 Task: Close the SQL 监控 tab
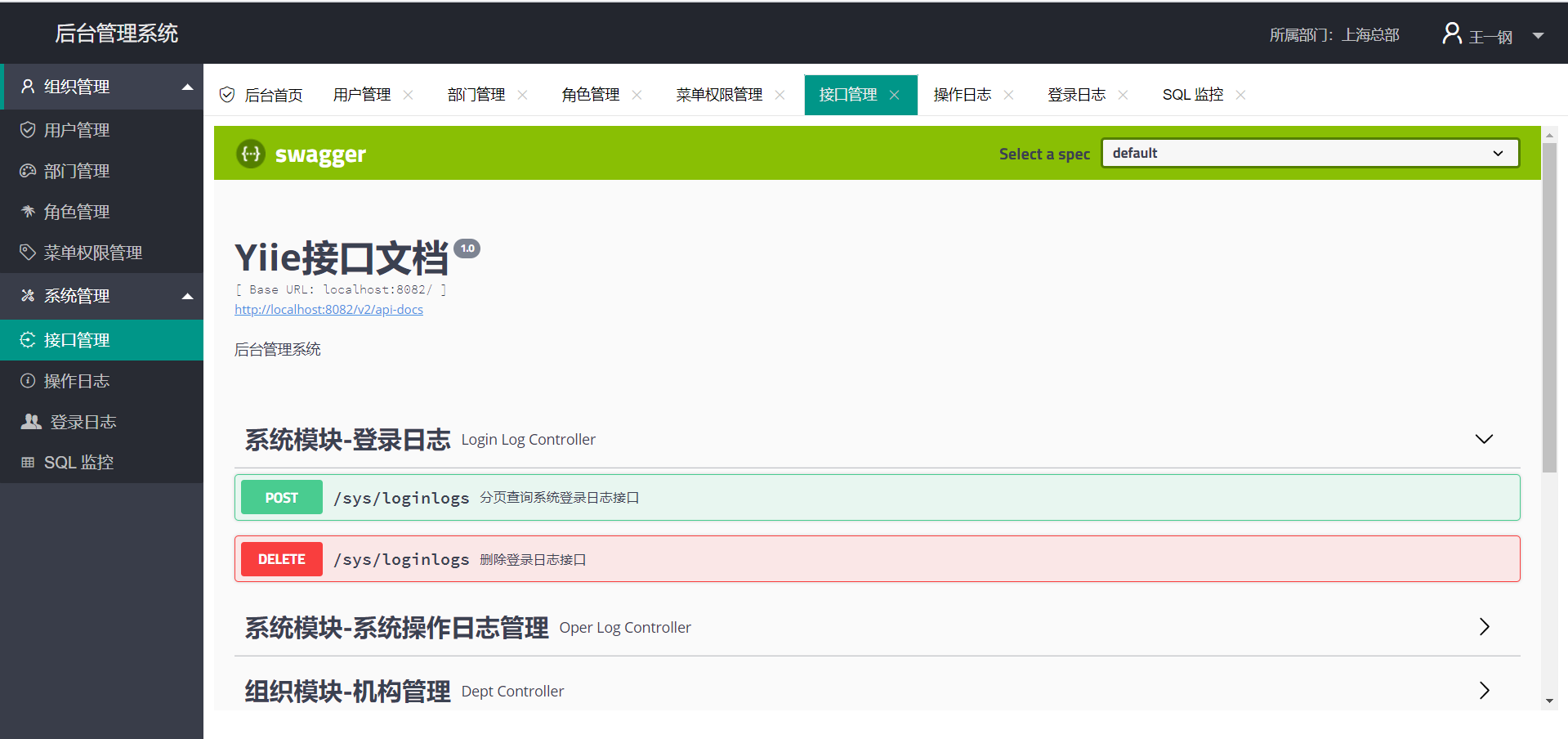pyautogui.click(x=1240, y=95)
